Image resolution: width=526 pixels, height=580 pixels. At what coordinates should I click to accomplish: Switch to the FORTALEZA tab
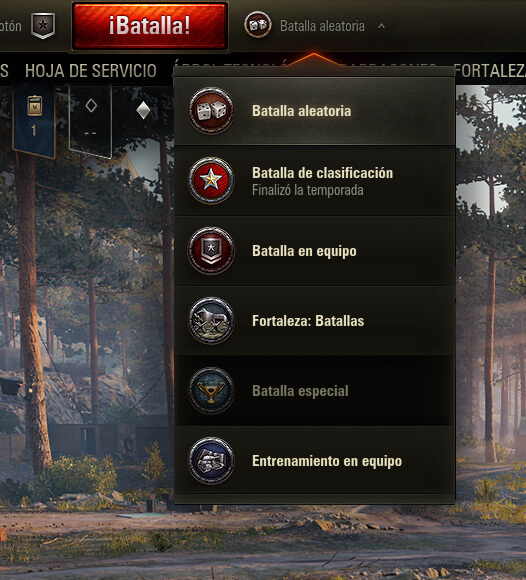490,71
